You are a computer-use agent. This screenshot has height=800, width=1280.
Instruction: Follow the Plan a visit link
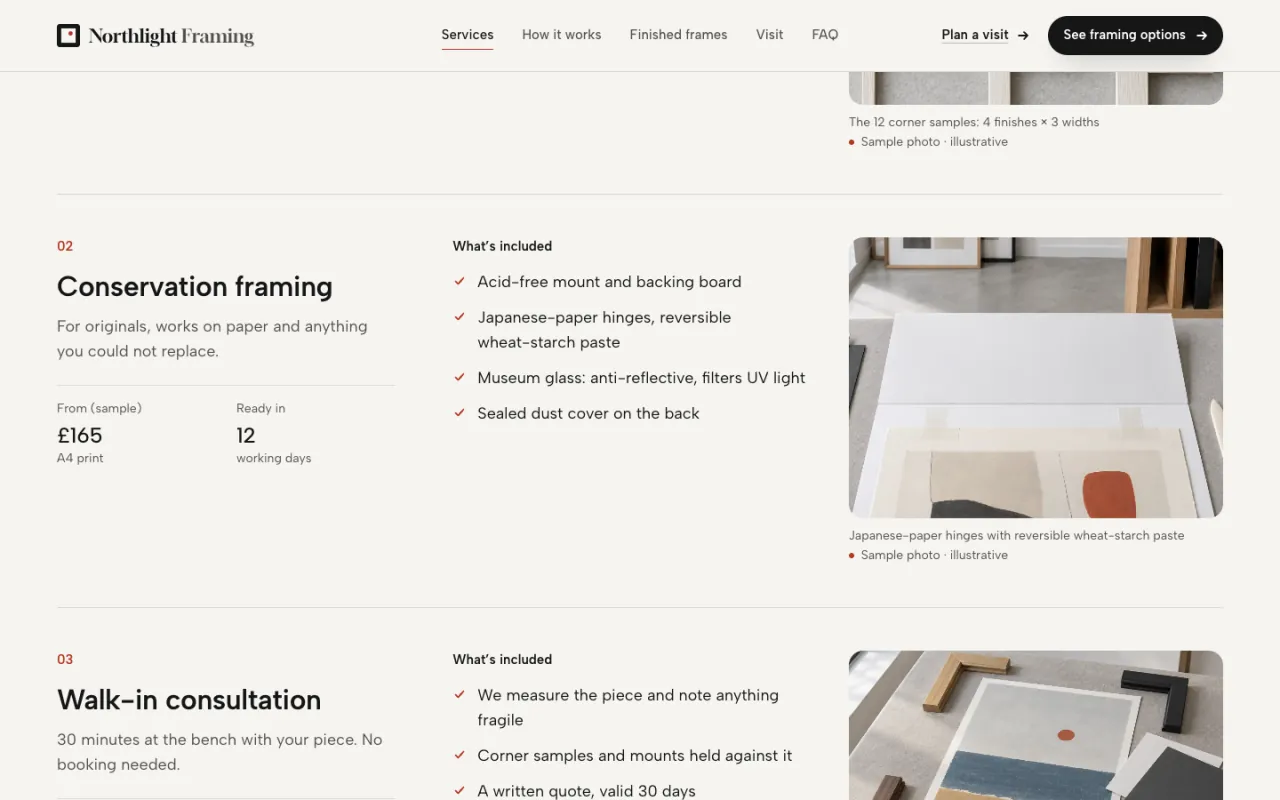pyautogui.click(x=985, y=35)
